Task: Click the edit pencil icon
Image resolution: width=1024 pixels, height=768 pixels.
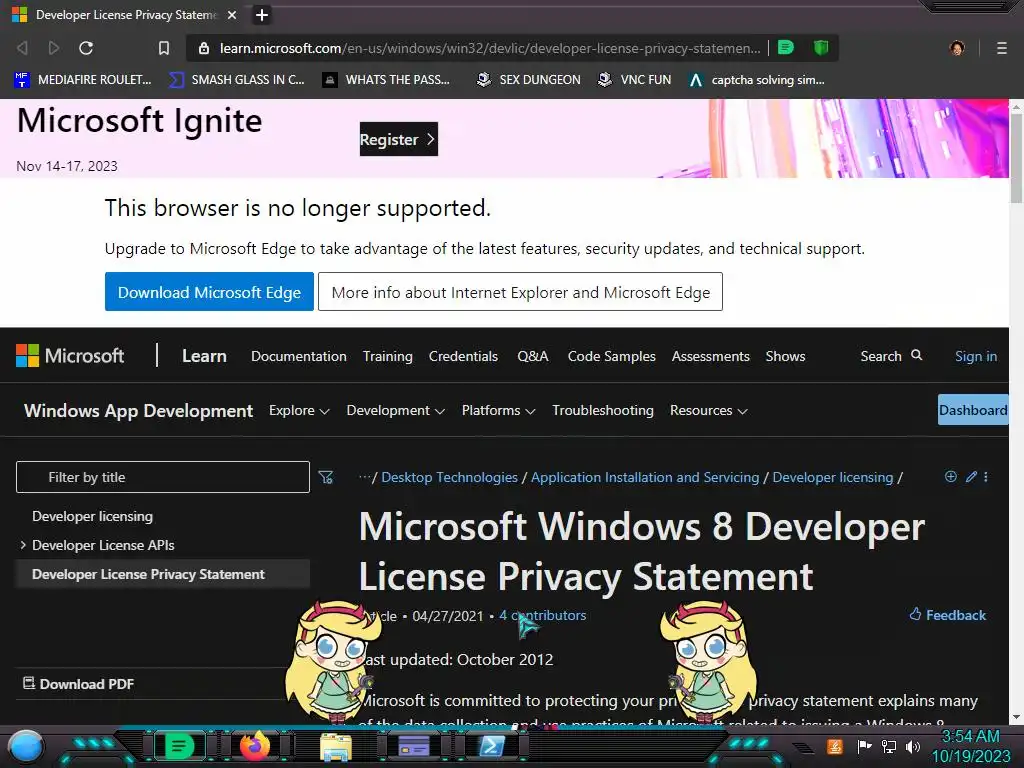Action: pyautogui.click(x=971, y=477)
